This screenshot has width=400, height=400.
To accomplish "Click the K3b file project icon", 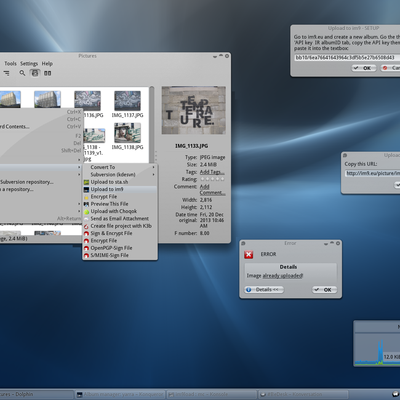I will [86, 226].
